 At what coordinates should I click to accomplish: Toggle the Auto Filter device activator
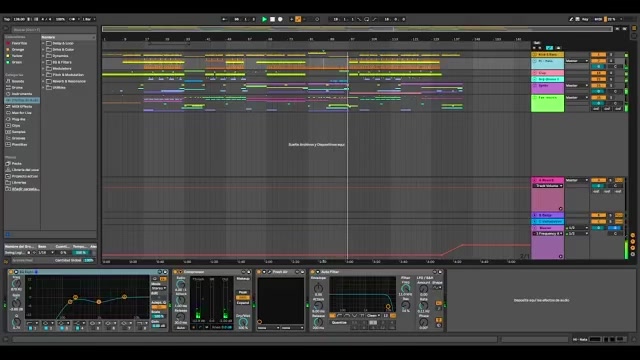(x=313, y=272)
